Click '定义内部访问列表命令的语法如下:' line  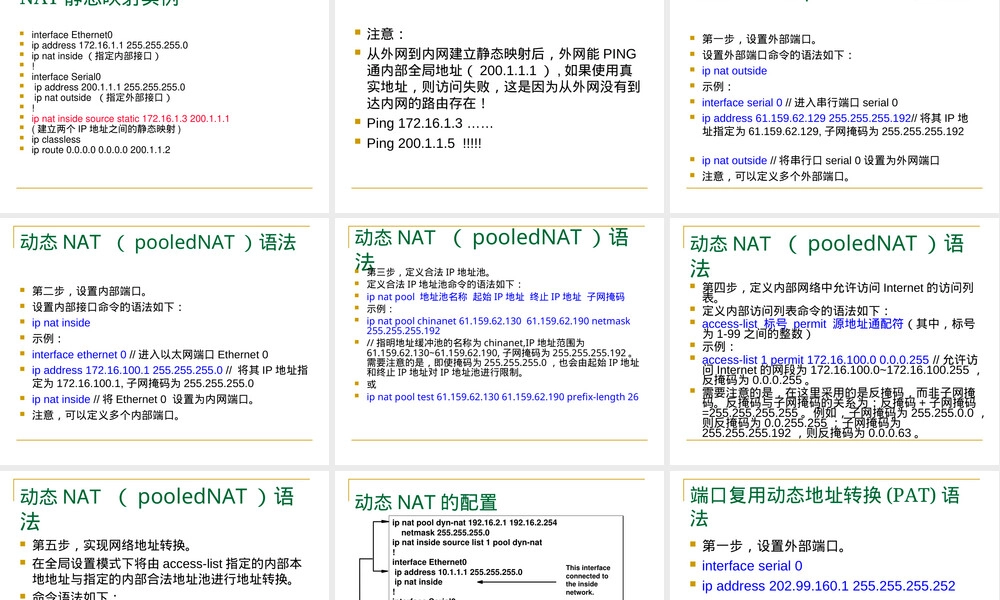pyautogui.click(x=795, y=311)
